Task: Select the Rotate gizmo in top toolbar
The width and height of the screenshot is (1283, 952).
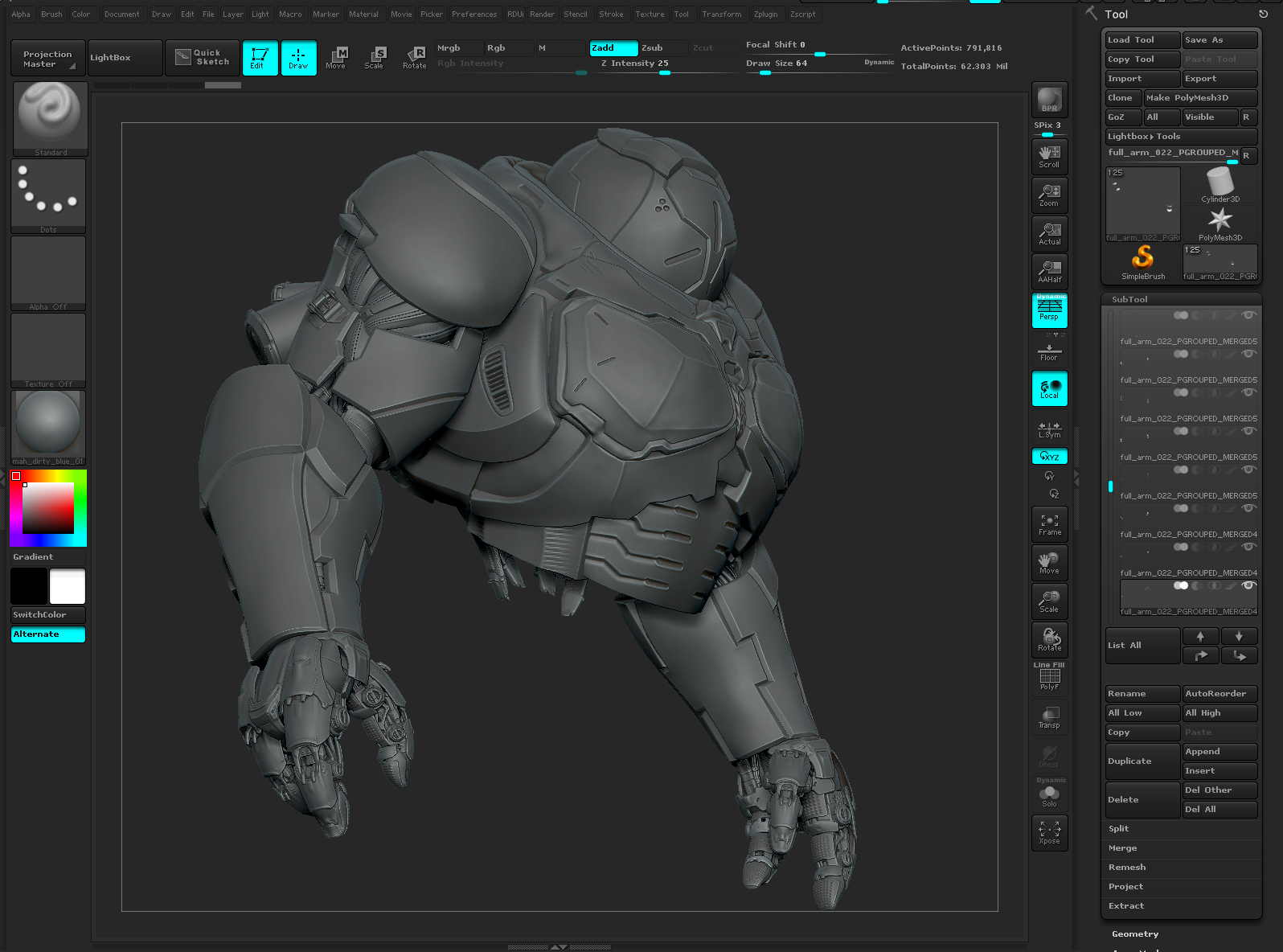Action: [x=415, y=58]
